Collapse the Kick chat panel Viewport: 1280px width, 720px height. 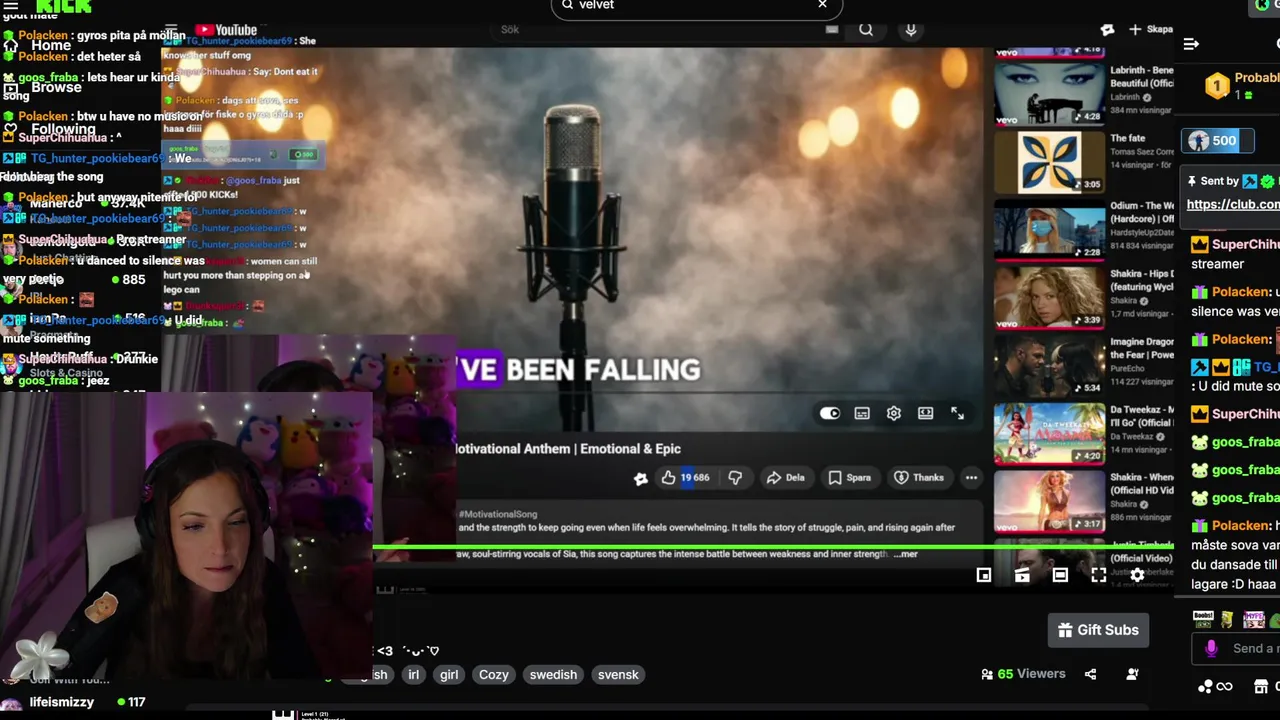tap(1191, 44)
